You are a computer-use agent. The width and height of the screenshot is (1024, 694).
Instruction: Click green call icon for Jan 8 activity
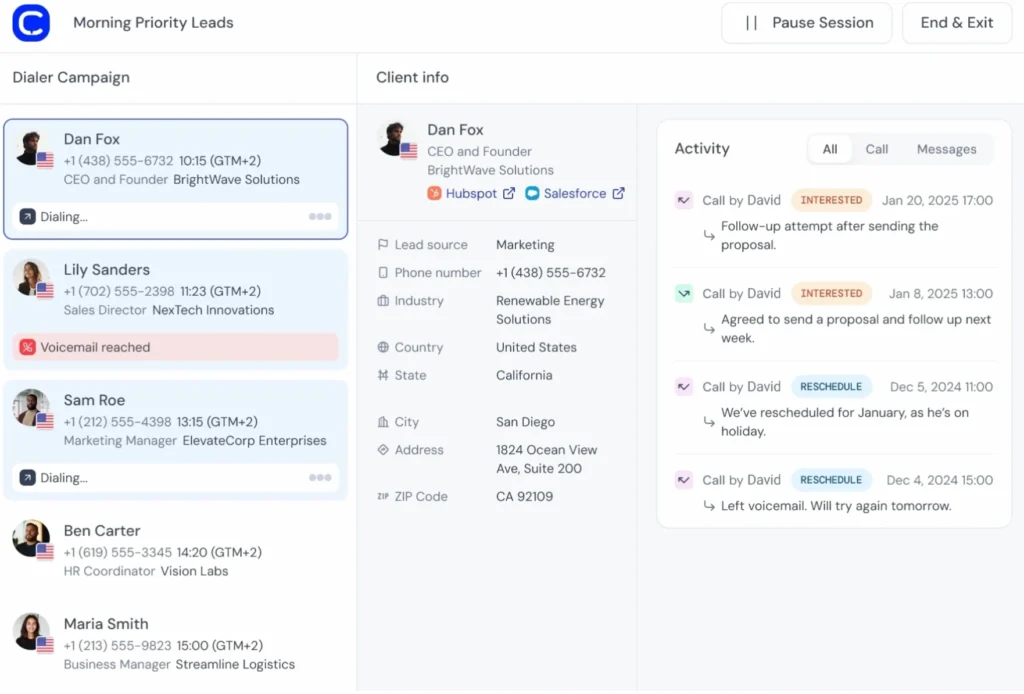pyautogui.click(x=684, y=293)
